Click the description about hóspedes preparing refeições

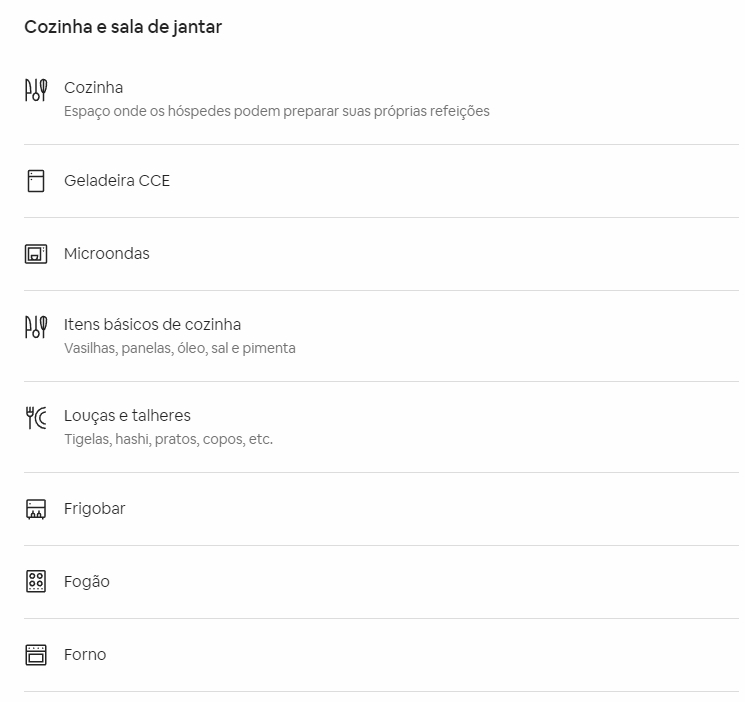[277, 111]
